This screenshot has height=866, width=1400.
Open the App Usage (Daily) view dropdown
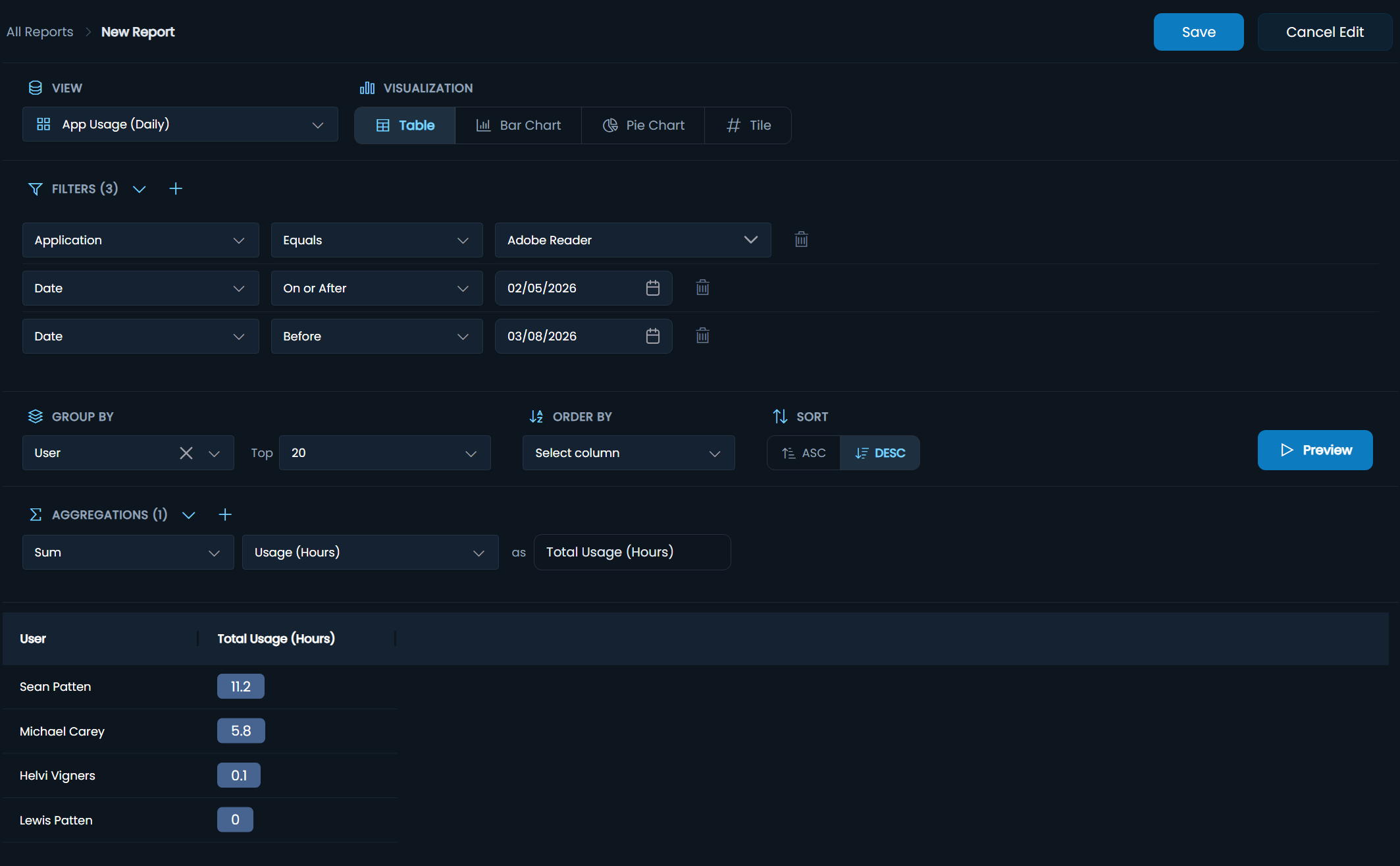180,124
